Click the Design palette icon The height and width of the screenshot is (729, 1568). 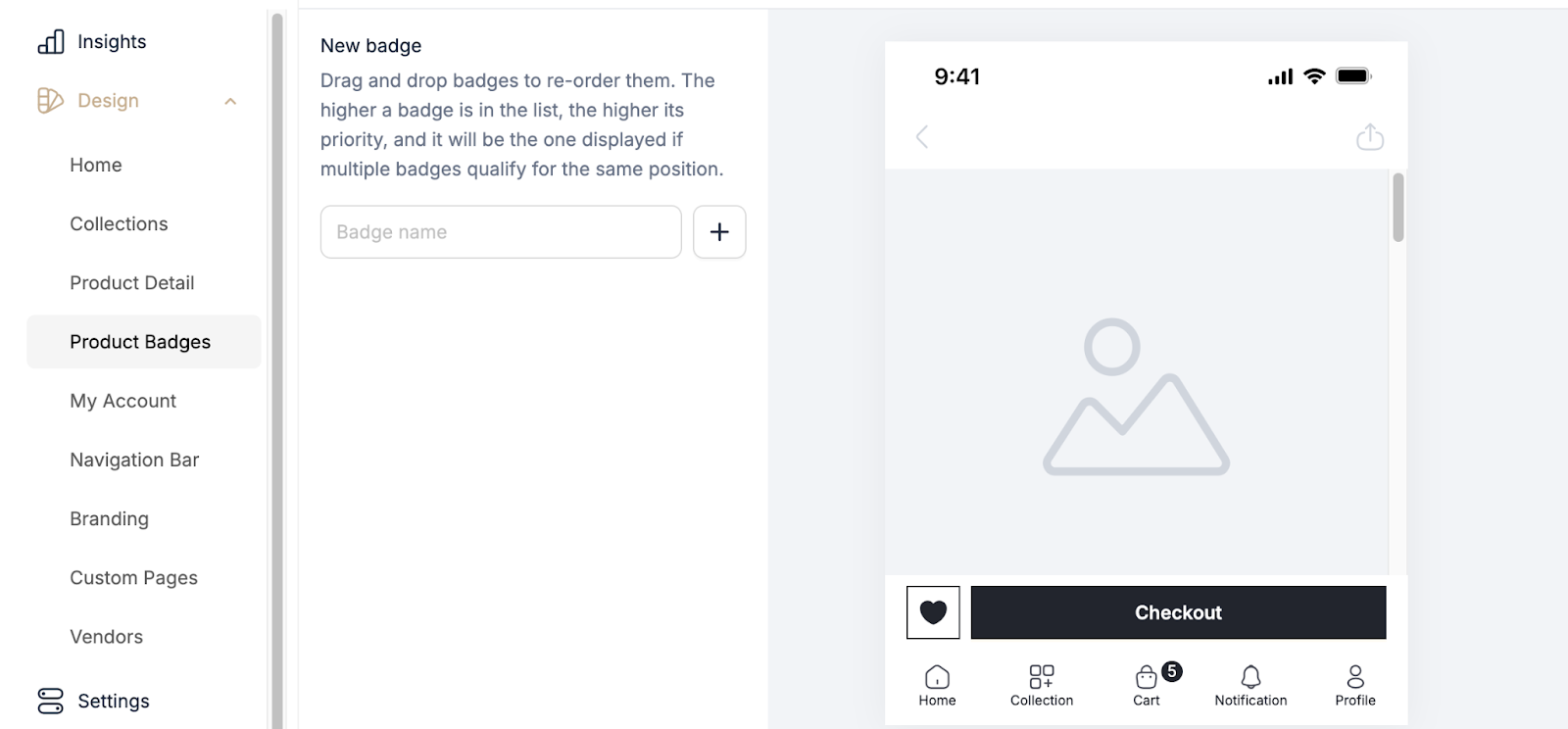tap(50, 101)
